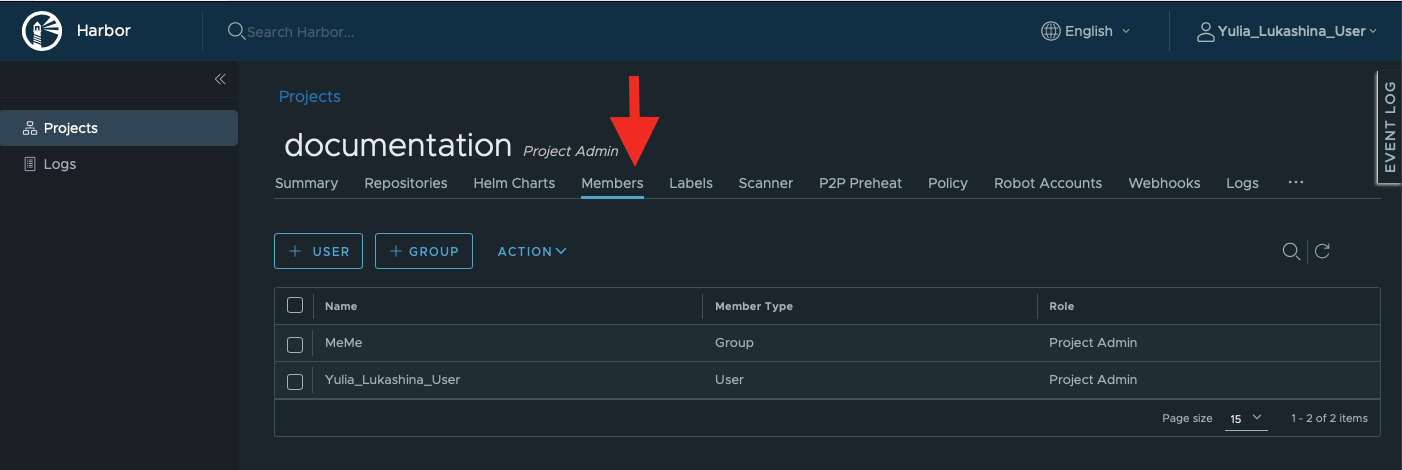Tick the select-all members checkbox
Image resolution: width=1402 pixels, height=470 pixels.
click(x=295, y=305)
